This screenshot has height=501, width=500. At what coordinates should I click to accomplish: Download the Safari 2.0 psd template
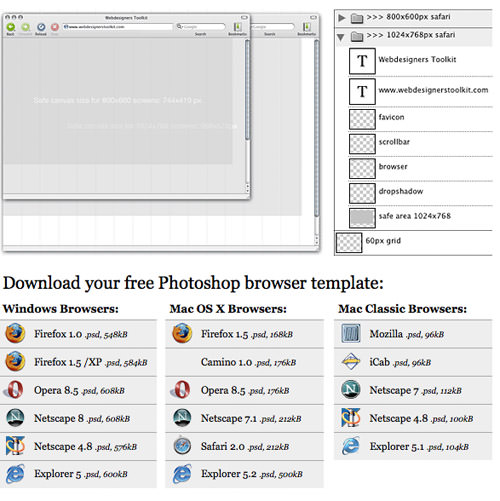pos(244,447)
